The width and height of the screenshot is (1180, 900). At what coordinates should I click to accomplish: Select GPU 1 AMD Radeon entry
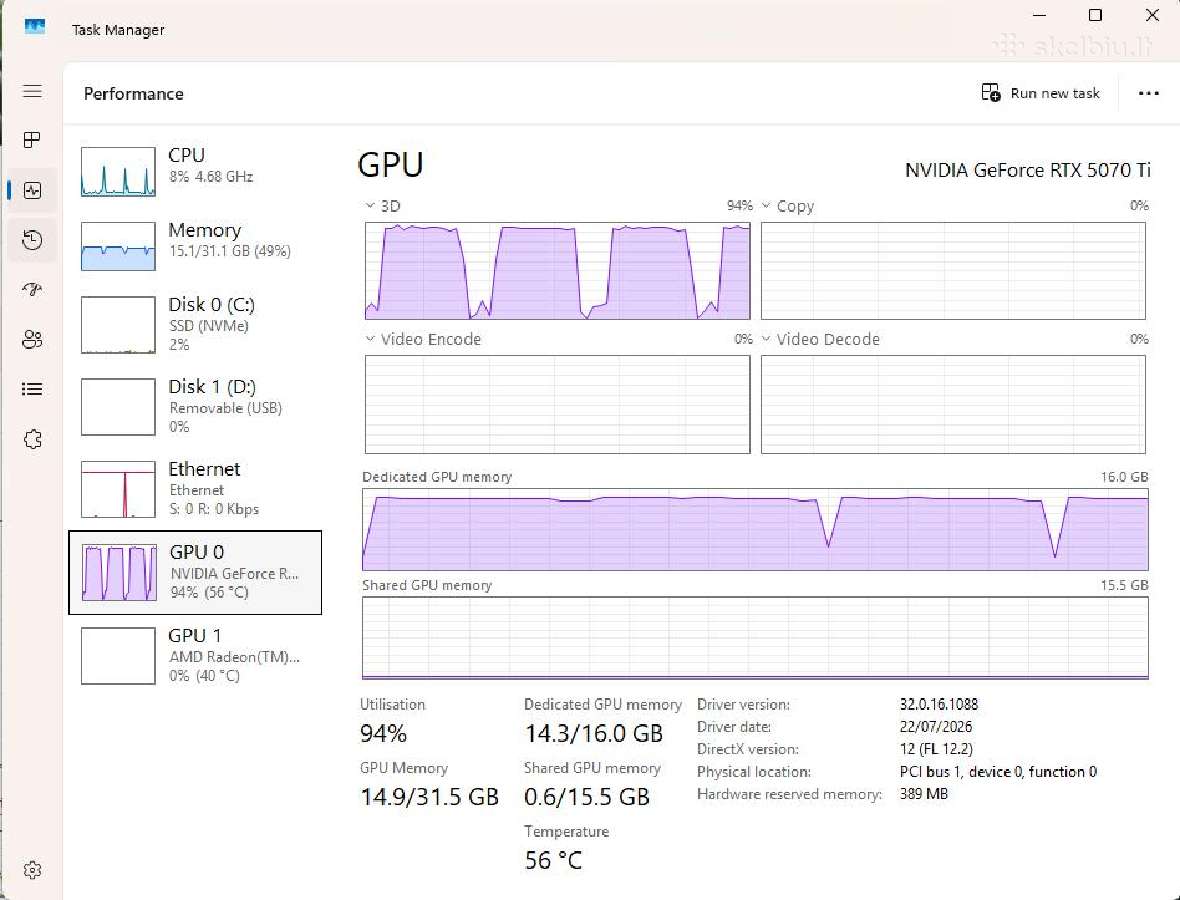pos(195,655)
